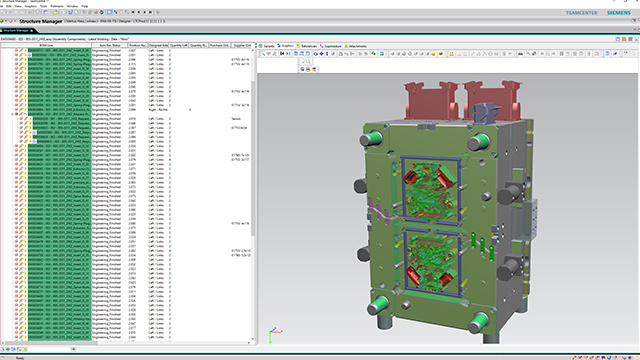
Task: Switch to the Attachments tab
Action: coord(356,46)
